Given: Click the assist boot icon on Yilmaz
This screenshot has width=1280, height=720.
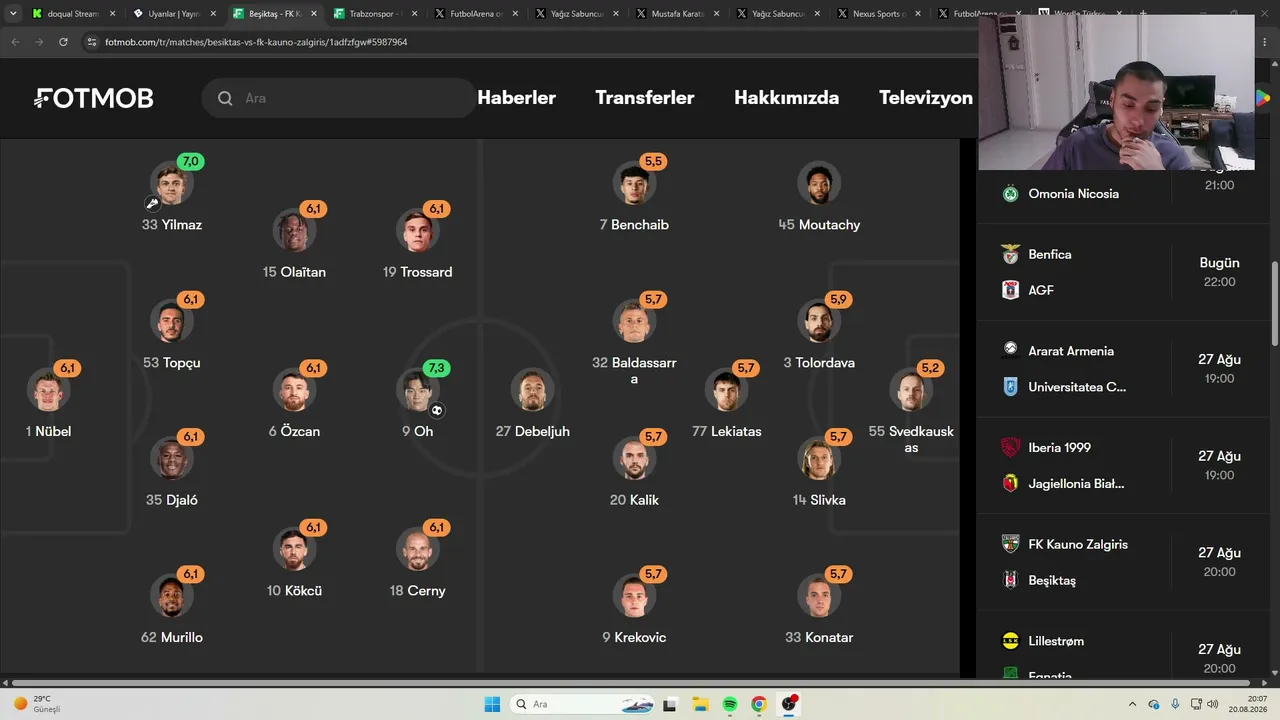Looking at the screenshot, I should 152,203.
